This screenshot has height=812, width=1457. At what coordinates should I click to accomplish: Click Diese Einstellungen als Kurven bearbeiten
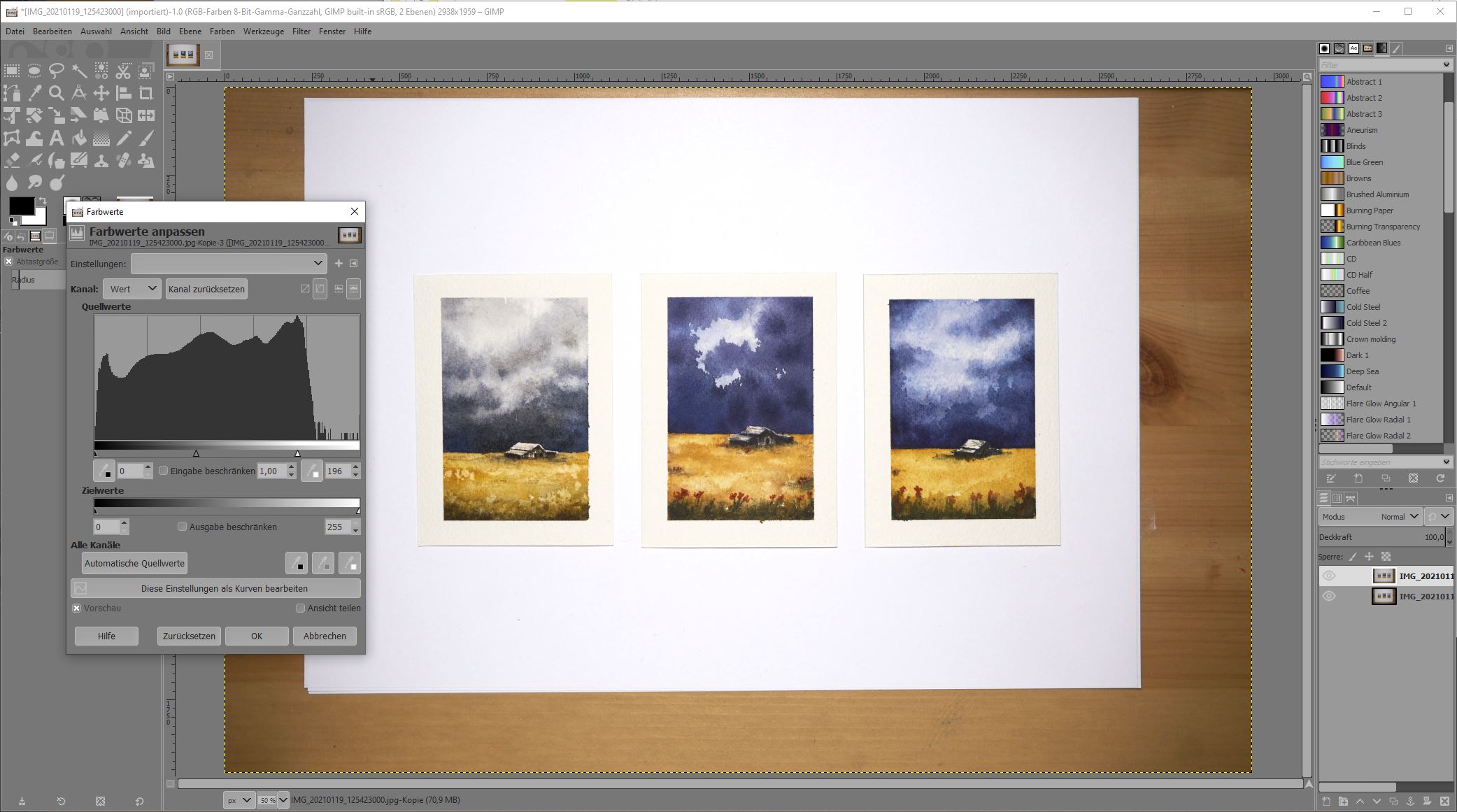[x=216, y=588]
